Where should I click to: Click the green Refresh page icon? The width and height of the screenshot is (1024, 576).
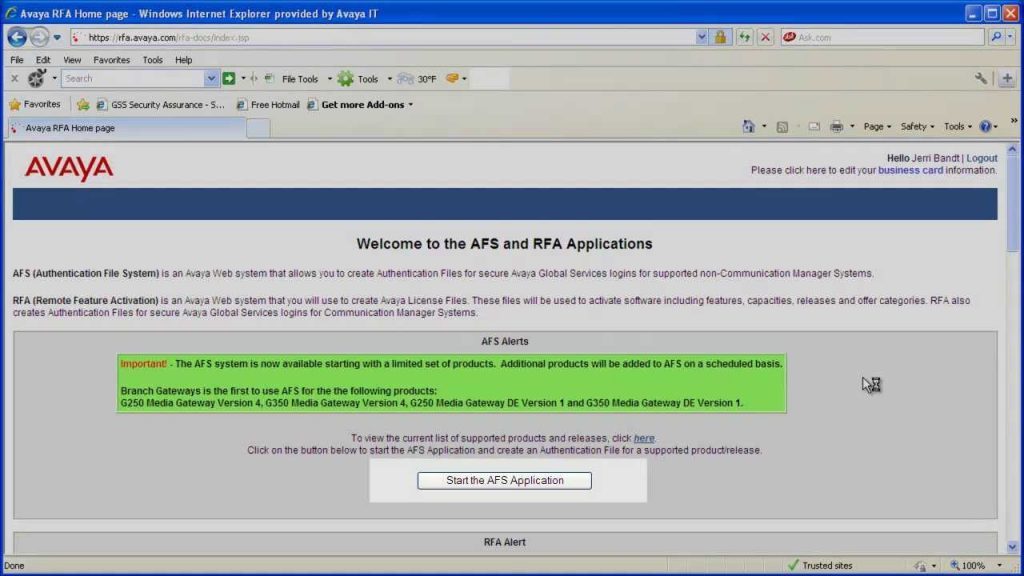tap(744, 37)
